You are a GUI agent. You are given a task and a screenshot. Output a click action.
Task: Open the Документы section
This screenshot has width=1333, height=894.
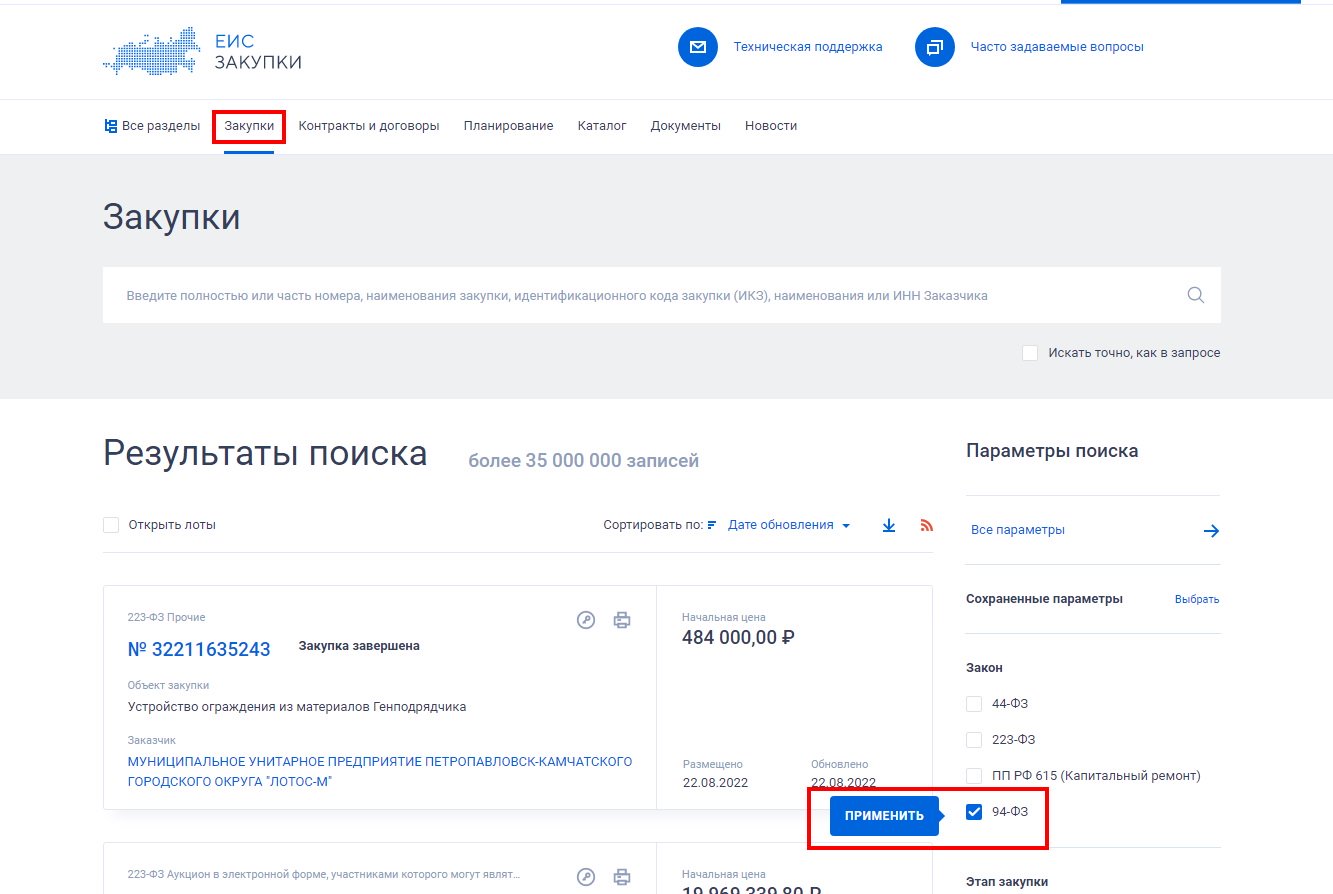[685, 126]
